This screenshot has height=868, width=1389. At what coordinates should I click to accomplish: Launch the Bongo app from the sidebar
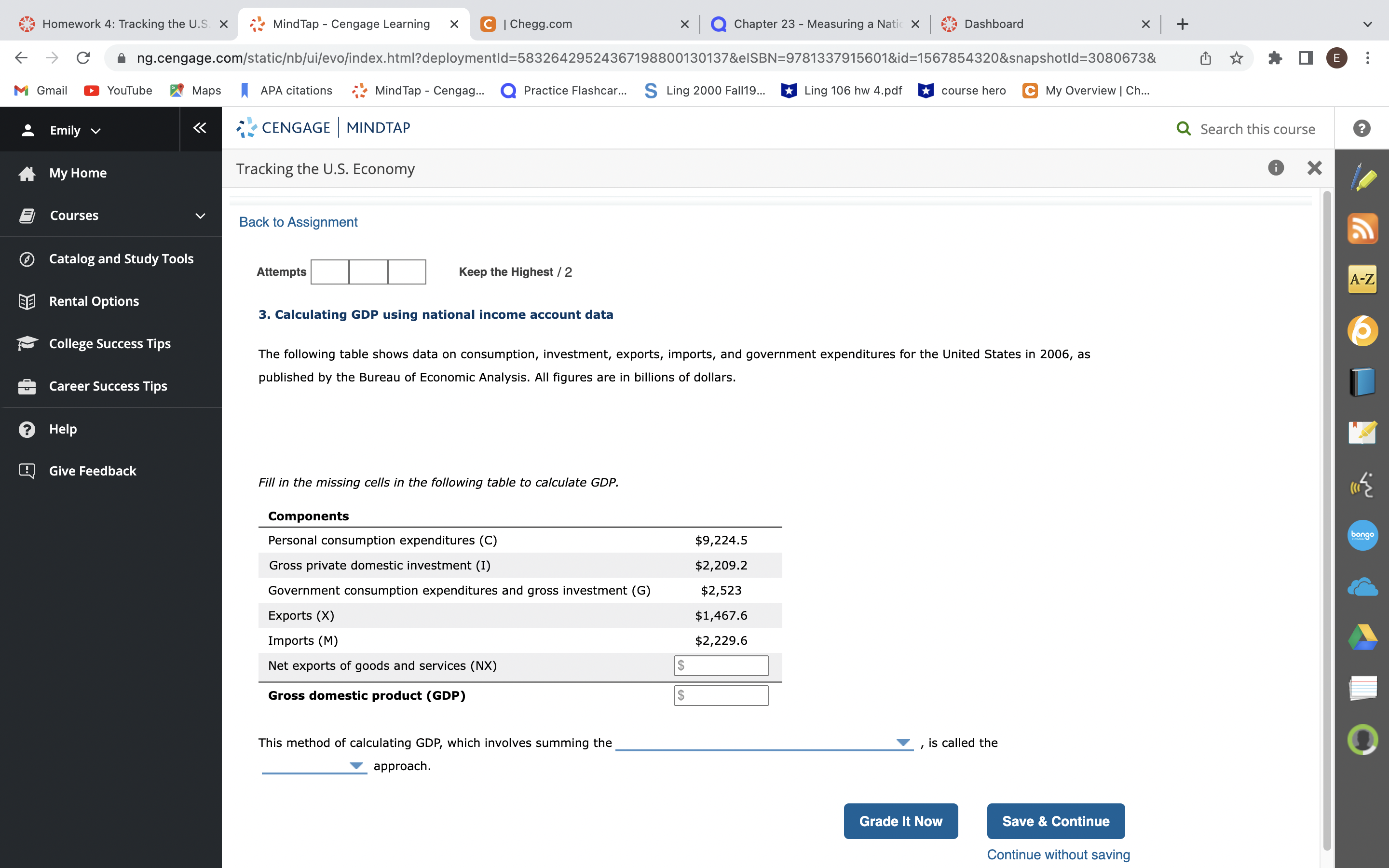[x=1362, y=535]
